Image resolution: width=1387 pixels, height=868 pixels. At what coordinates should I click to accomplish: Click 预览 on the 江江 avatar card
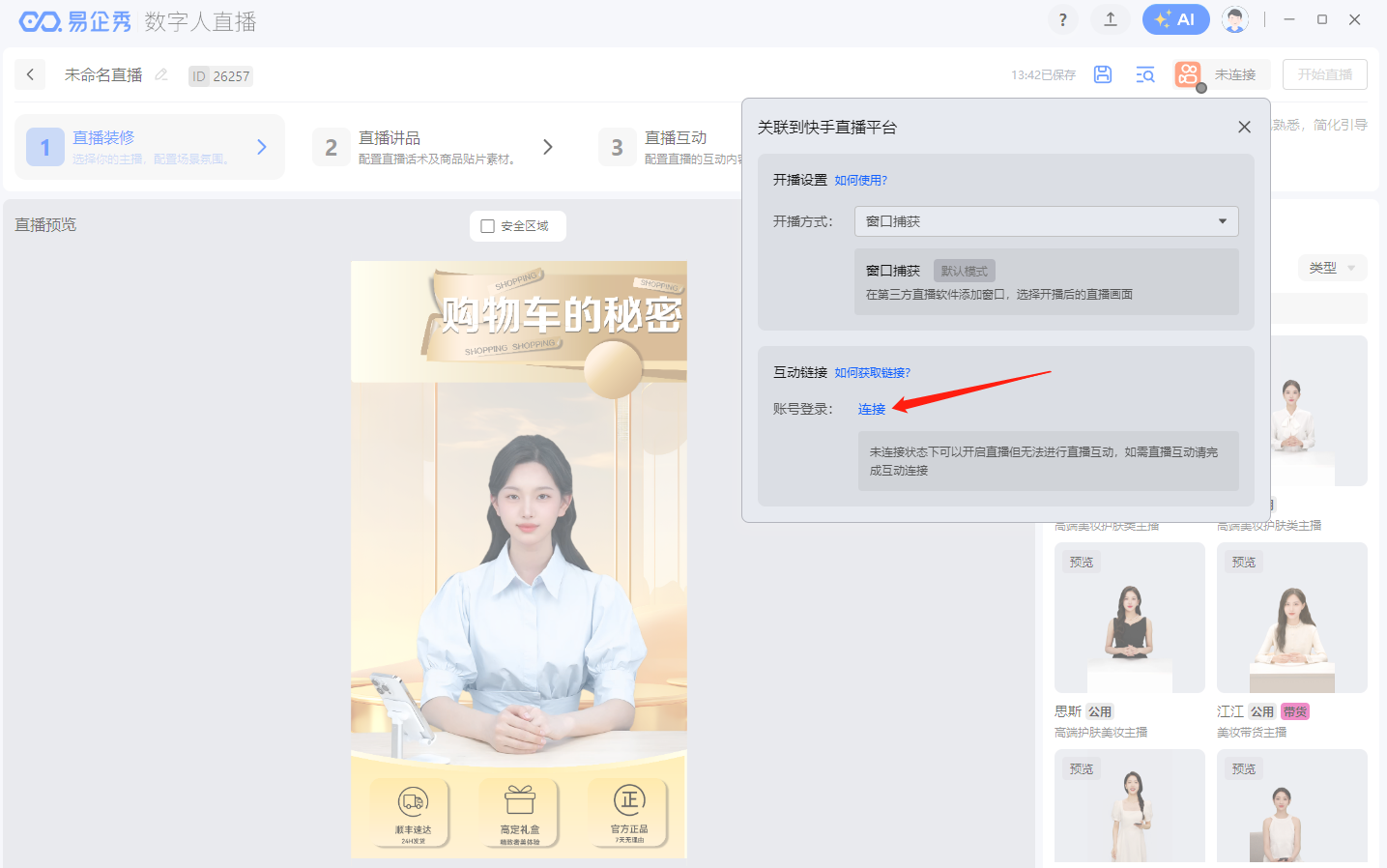(x=1244, y=562)
